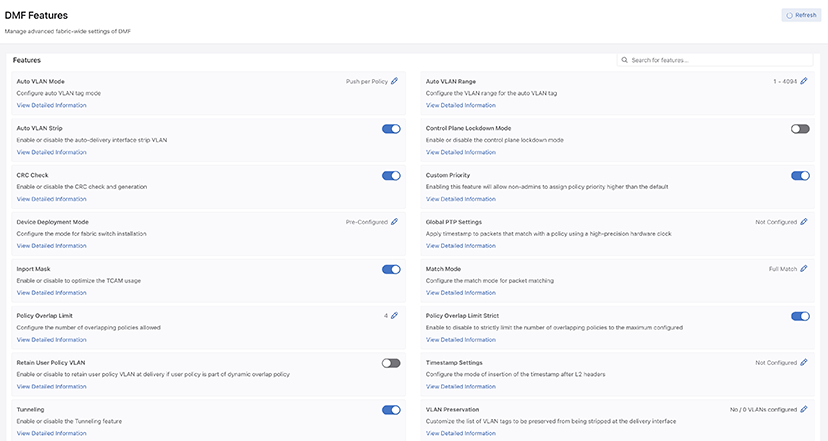This screenshot has height=441, width=828.
Task: Toggle Policy Overlap Limit Strict switch
Action: (x=800, y=316)
